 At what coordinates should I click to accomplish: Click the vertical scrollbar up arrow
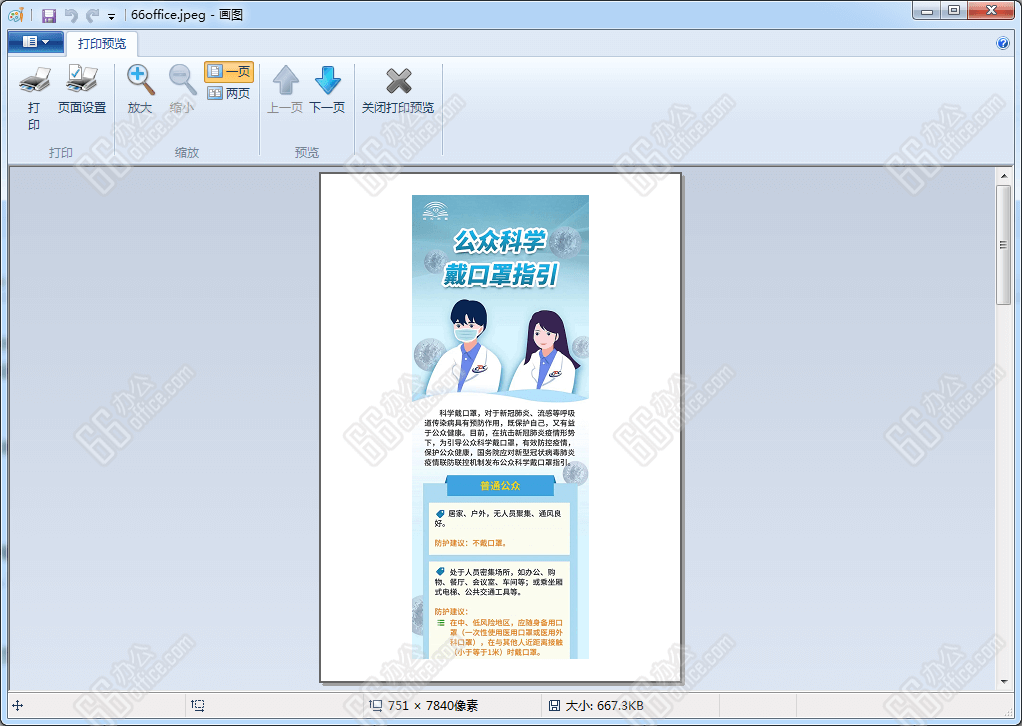point(1004,176)
